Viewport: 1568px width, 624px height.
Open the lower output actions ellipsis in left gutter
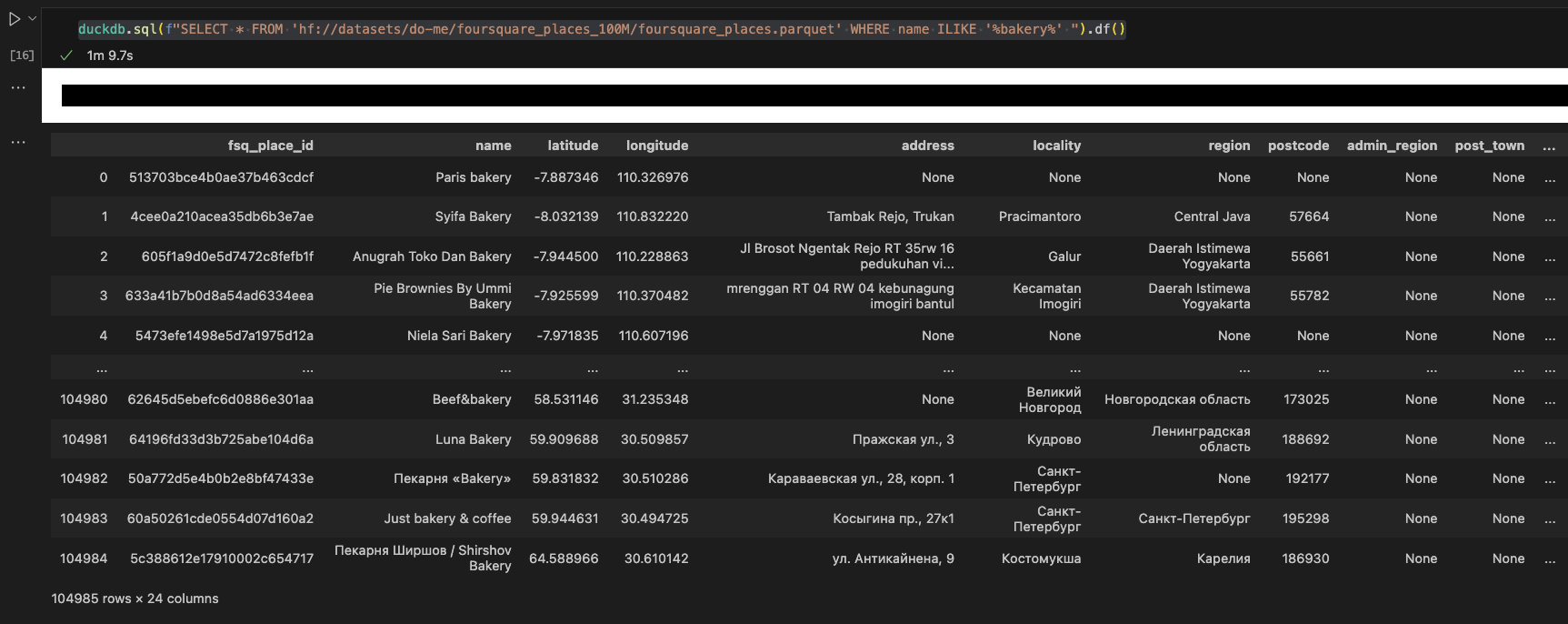18,143
